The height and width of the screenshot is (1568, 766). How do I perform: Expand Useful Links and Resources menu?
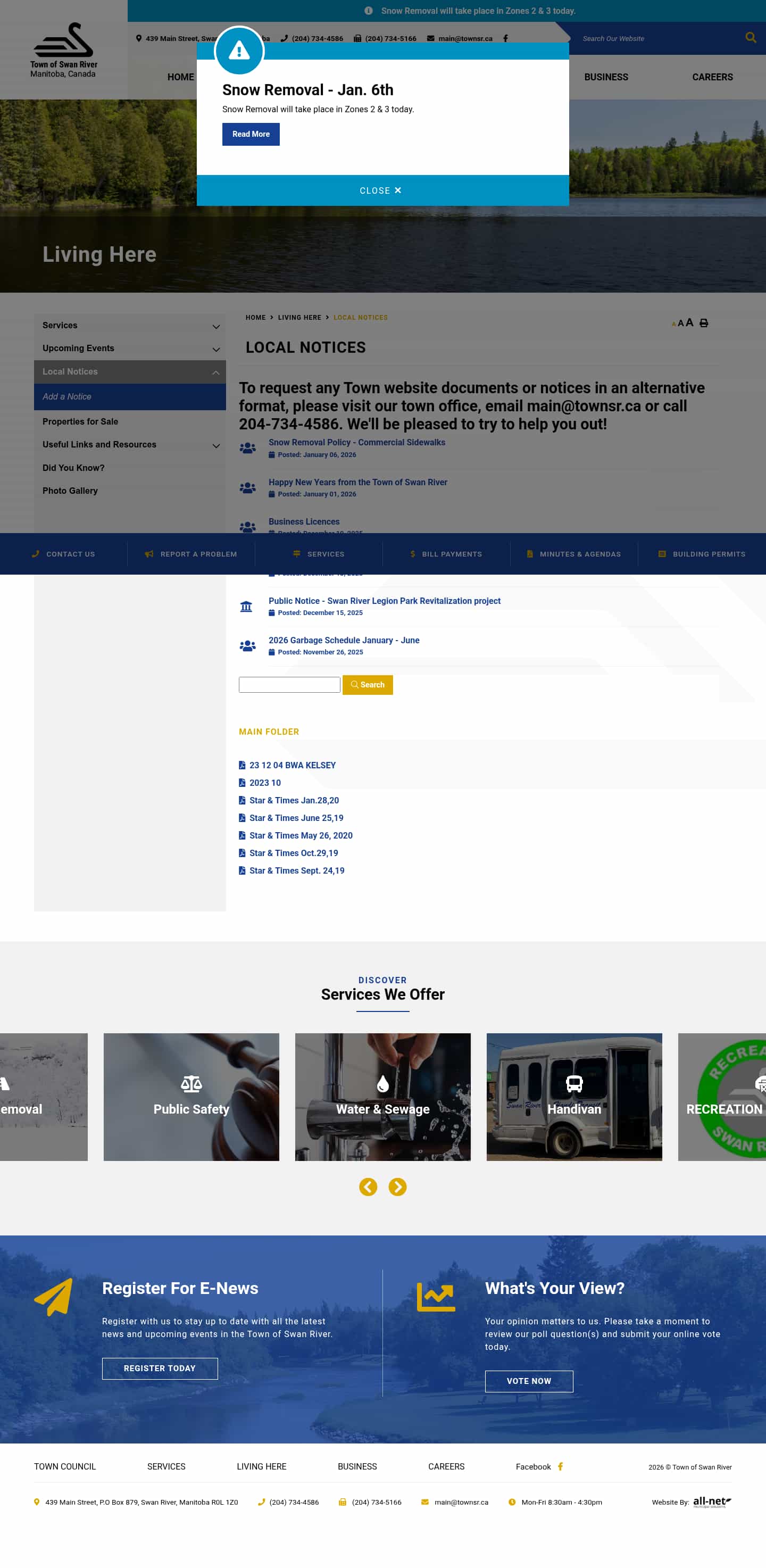(215, 445)
